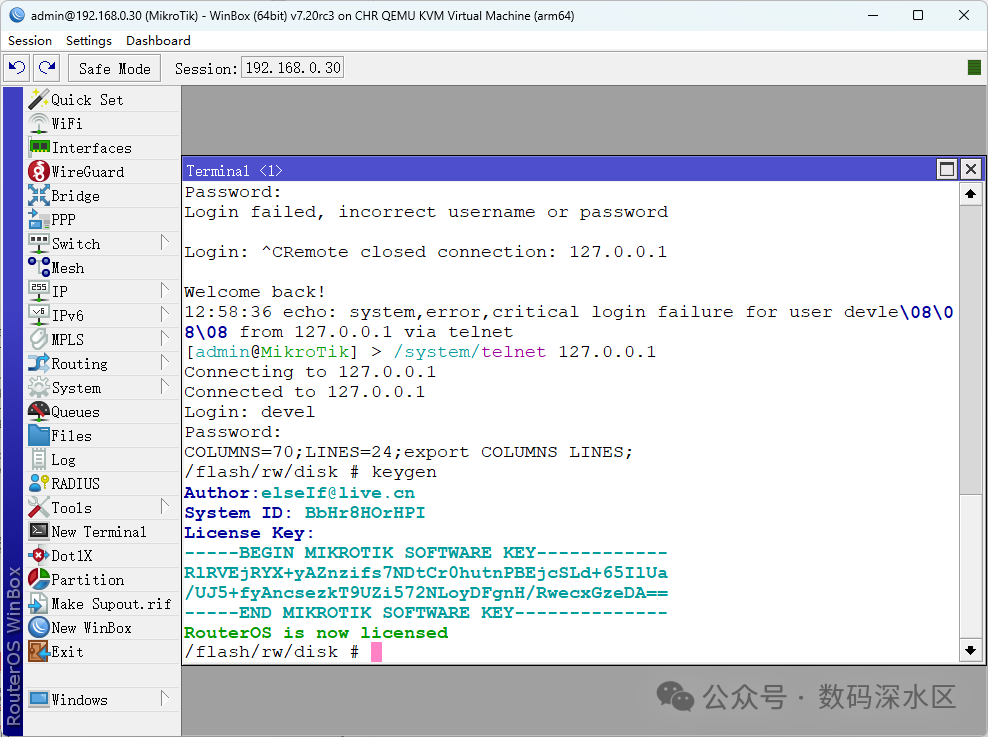Open Quick Set wand icon
The width and height of the screenshot is (988, 737).
(38, 100)
